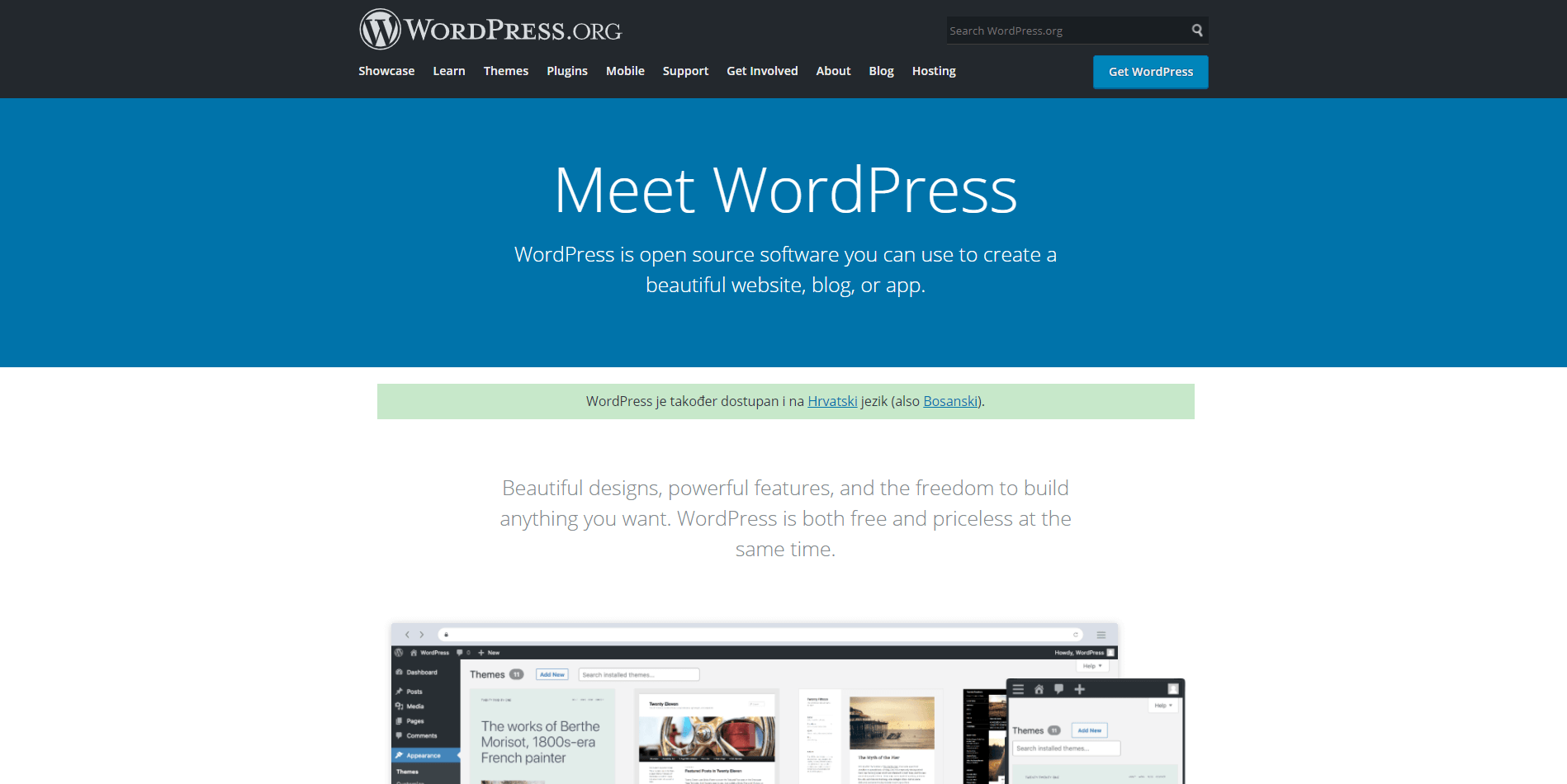
Task: Open the Hosting page
Action: [934, 71]
